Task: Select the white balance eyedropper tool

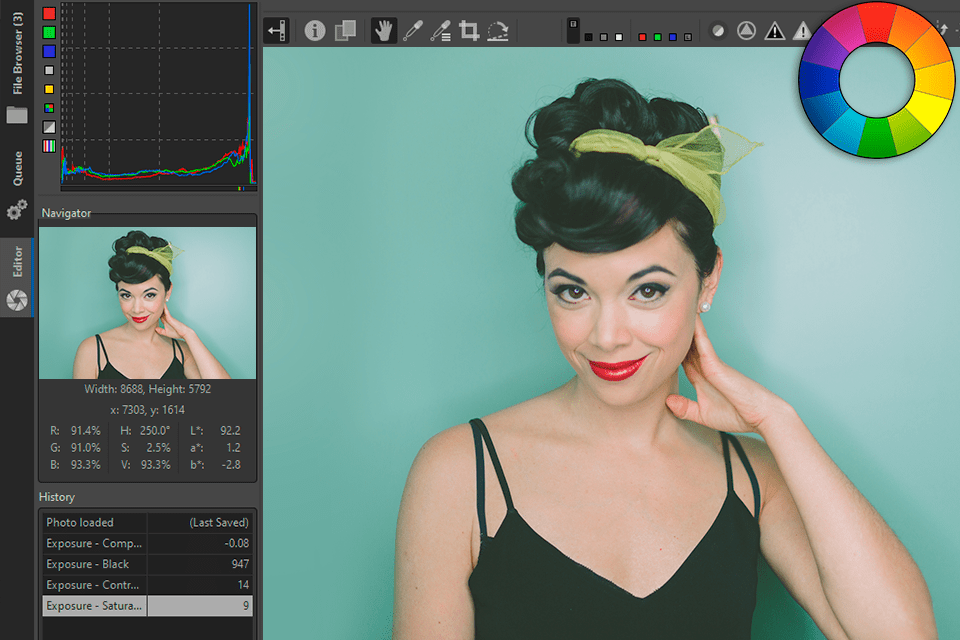Action: click(412, 32)
